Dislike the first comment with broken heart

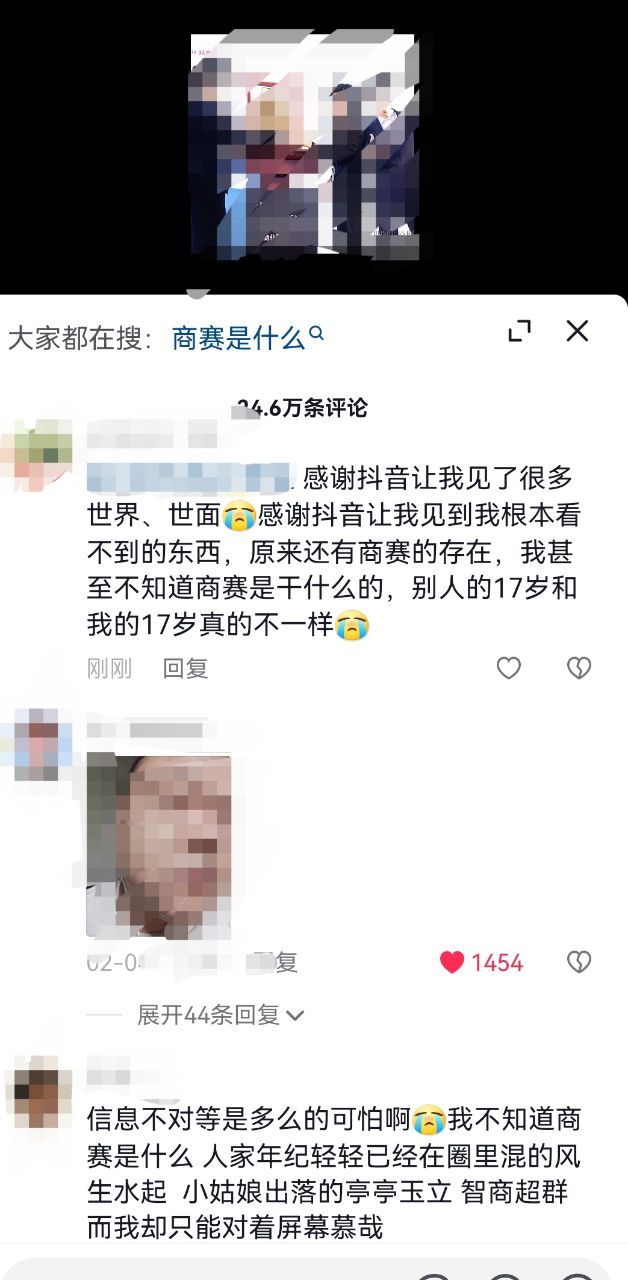[x=579, y=668]
